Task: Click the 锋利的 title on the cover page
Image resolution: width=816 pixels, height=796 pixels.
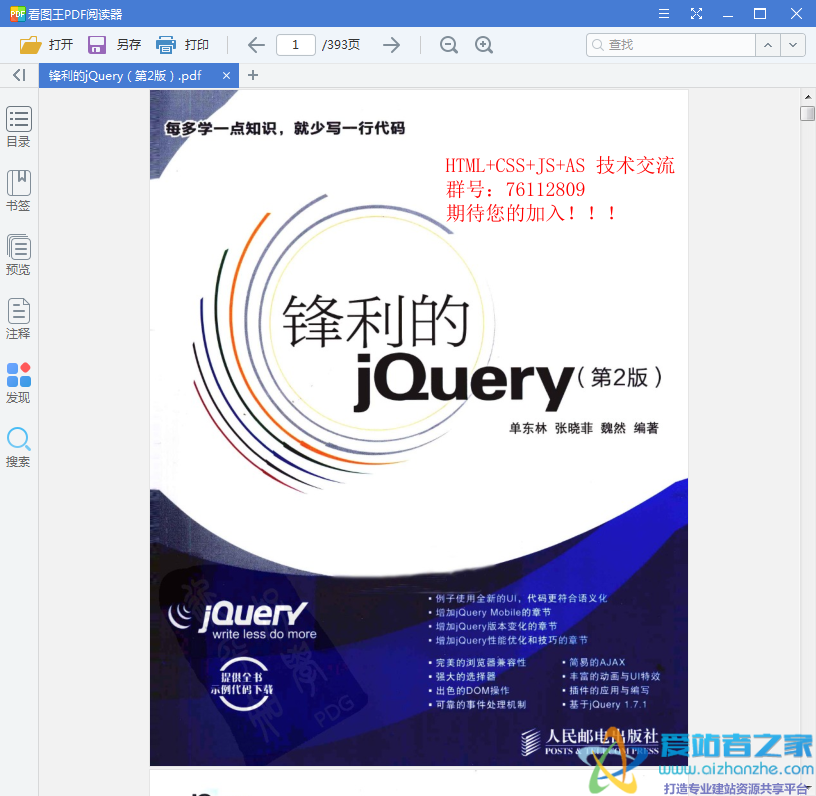Action: [376, 321]
